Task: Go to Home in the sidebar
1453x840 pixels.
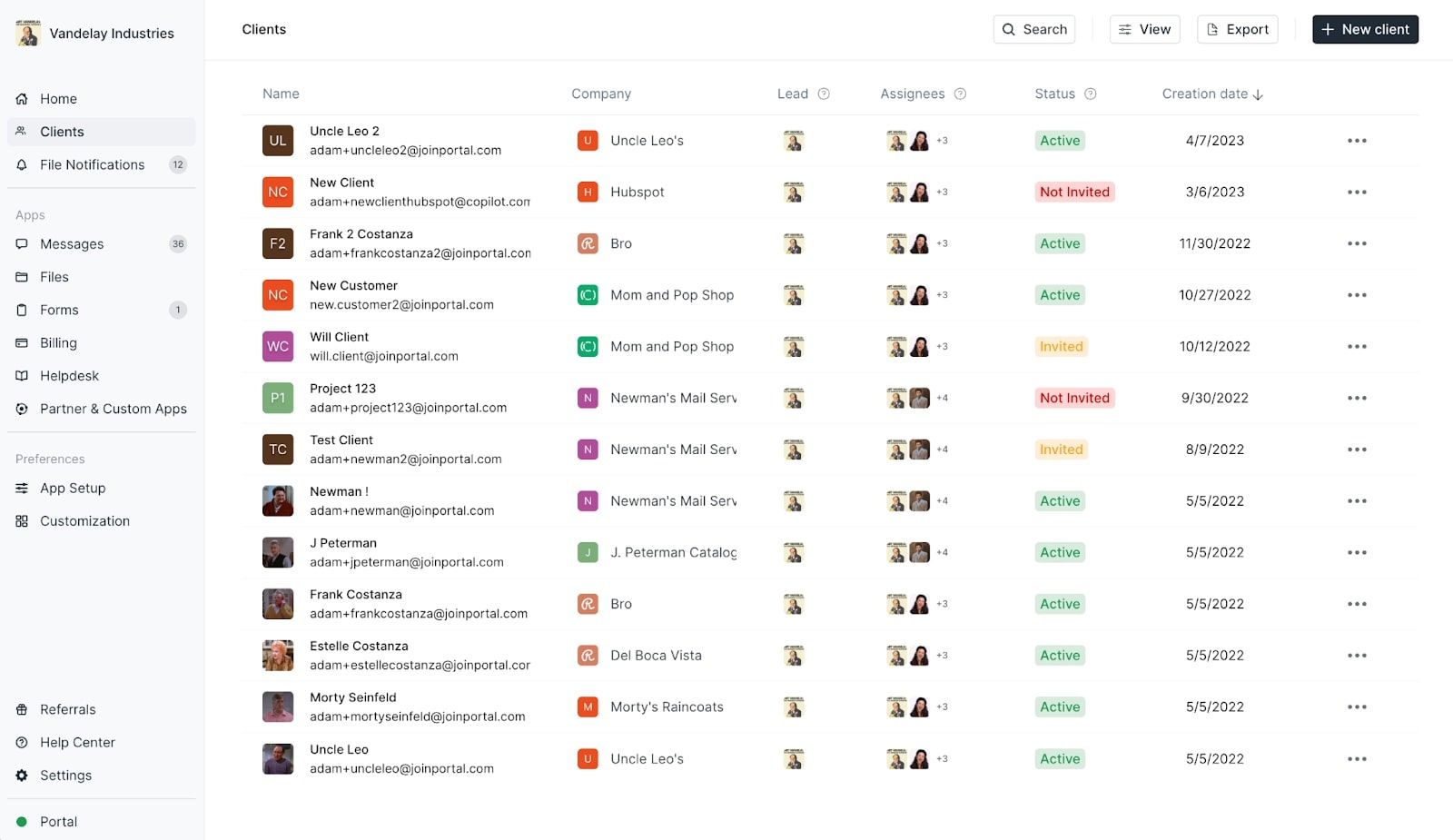Action: [x=58, y=98]
